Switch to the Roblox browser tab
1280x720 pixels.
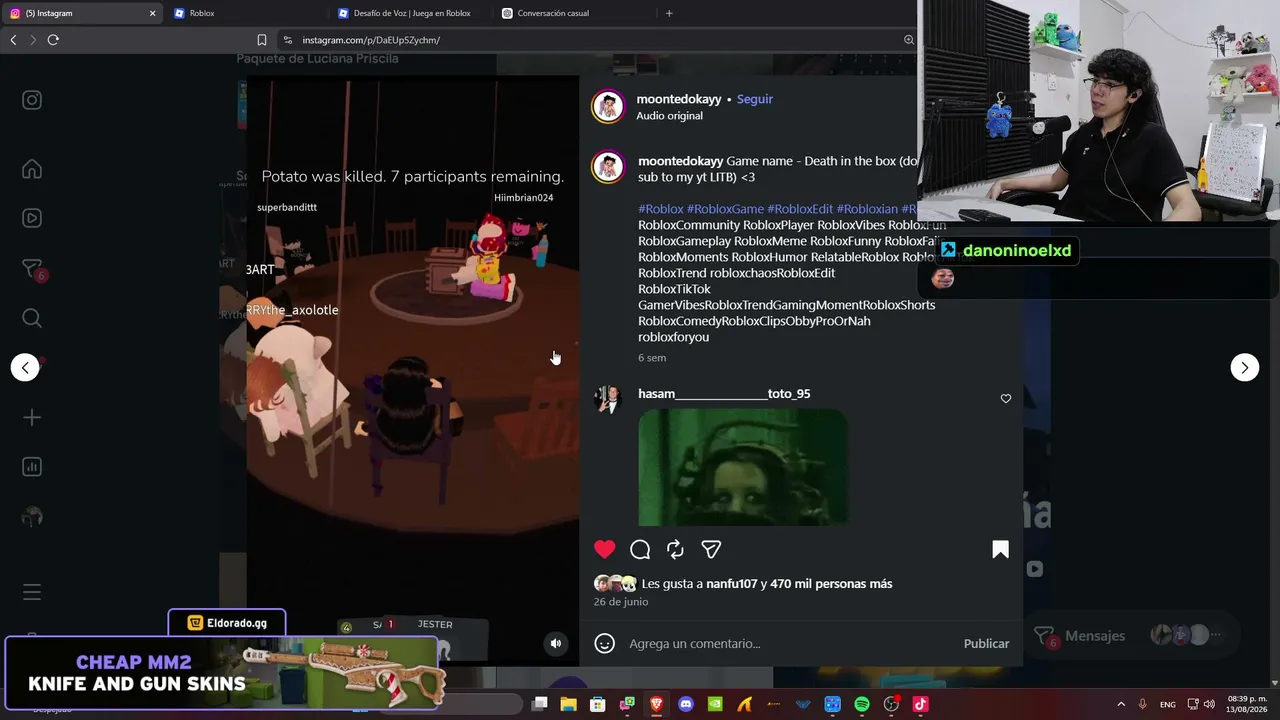245,13
